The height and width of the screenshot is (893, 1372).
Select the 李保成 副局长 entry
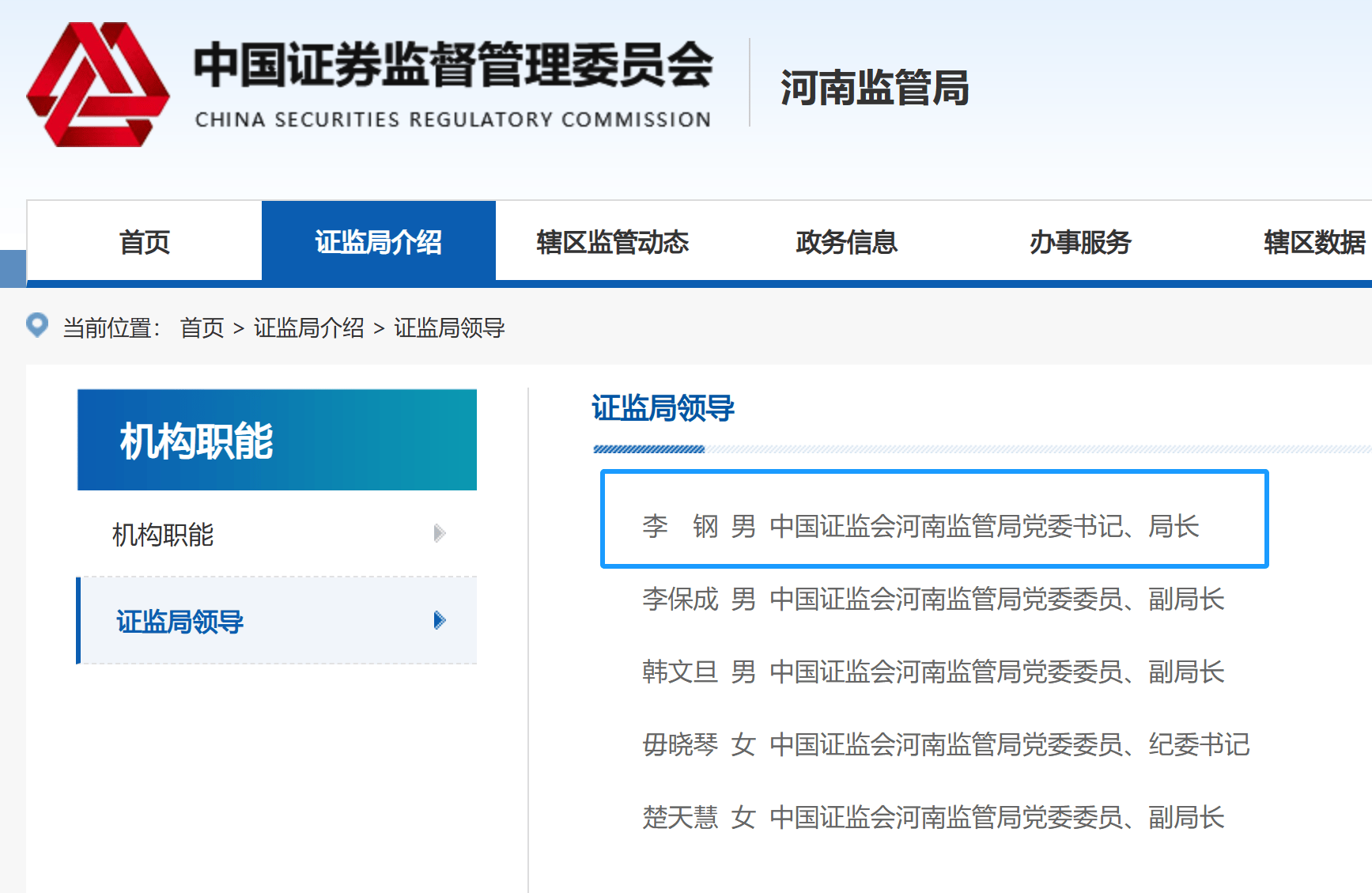933,599
